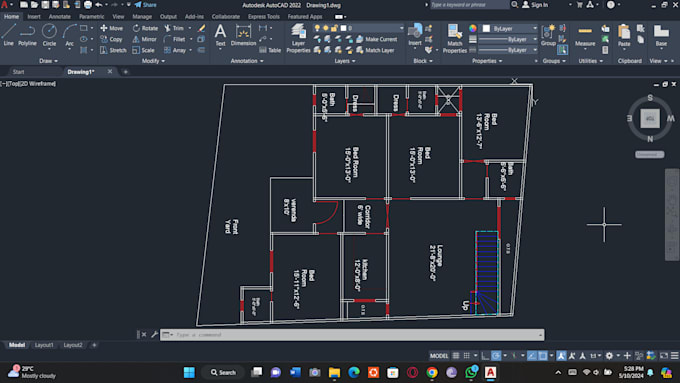680x383 pixels.
Task: Select the Polyline tool
Action: coord(27,35)
